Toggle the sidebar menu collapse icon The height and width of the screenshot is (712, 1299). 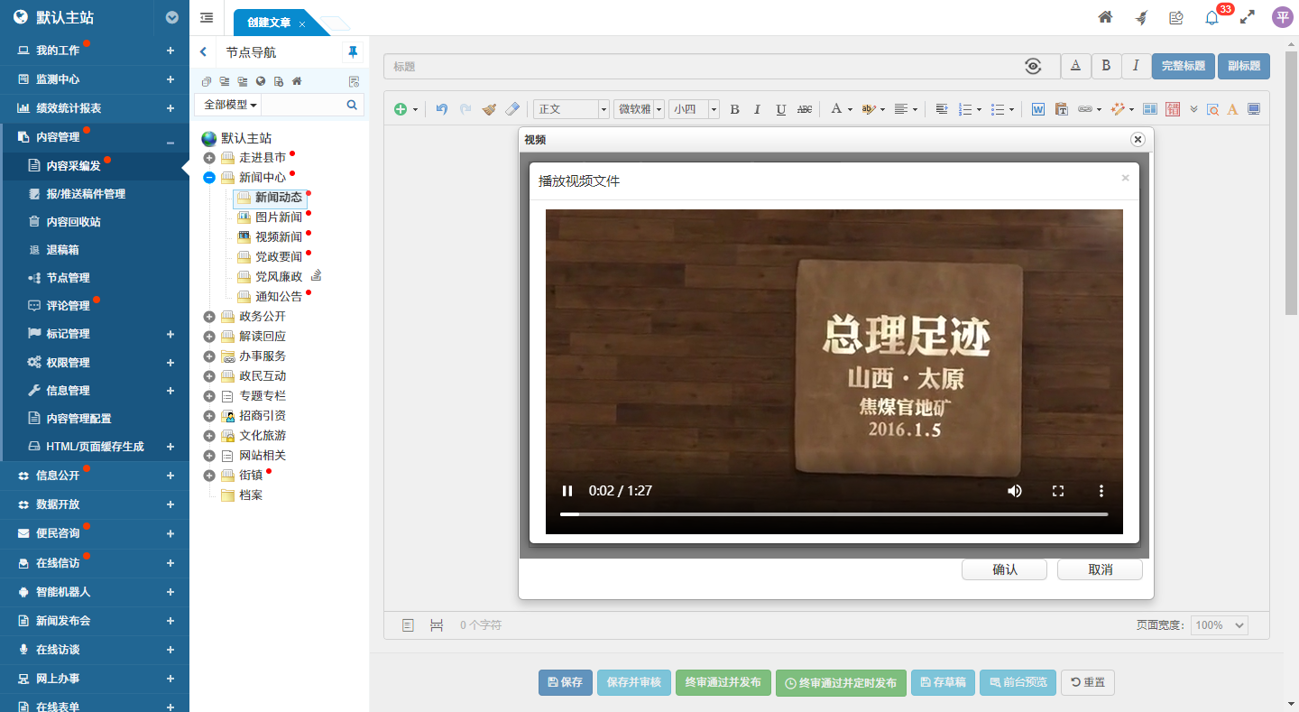207,18
